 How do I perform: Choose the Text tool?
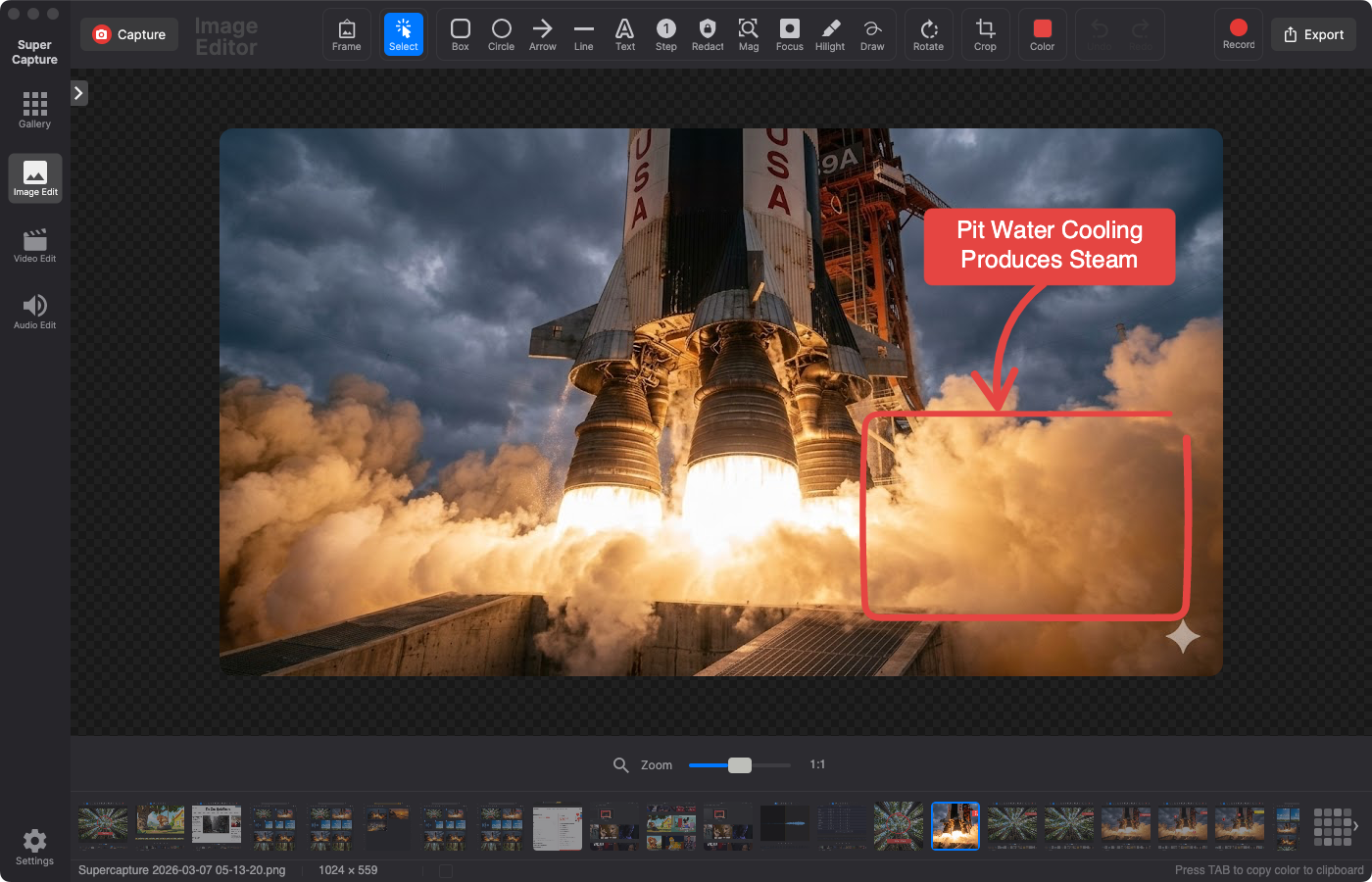click(624, 34)
